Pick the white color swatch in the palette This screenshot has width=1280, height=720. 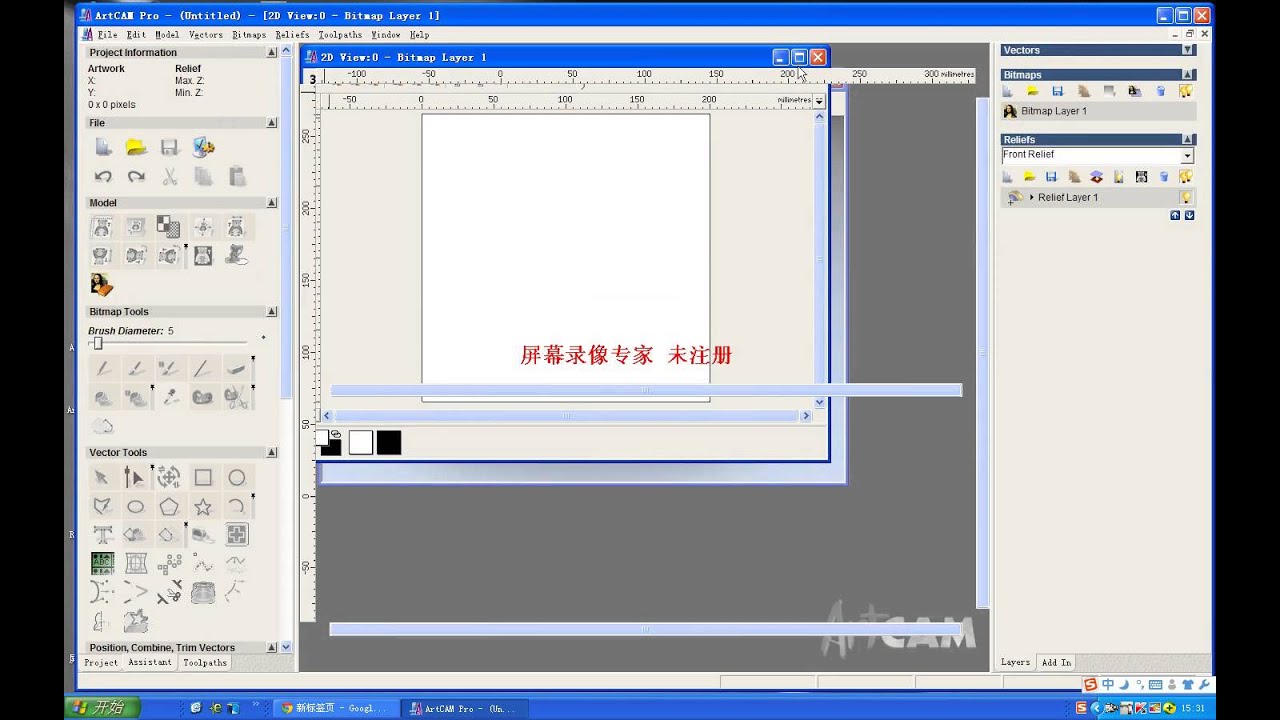[x=361, y=442]
